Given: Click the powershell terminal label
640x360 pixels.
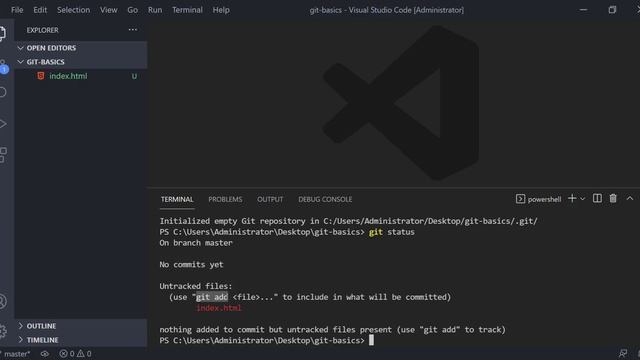Looking at the screenshot, I should pos(544,199).
